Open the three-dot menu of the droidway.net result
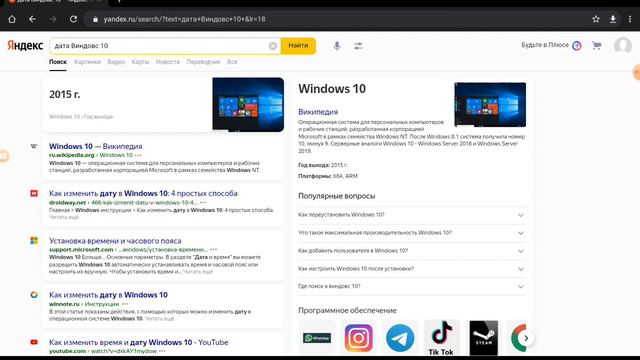The width and height of the screenshot is (640, 360). point(203,202)
